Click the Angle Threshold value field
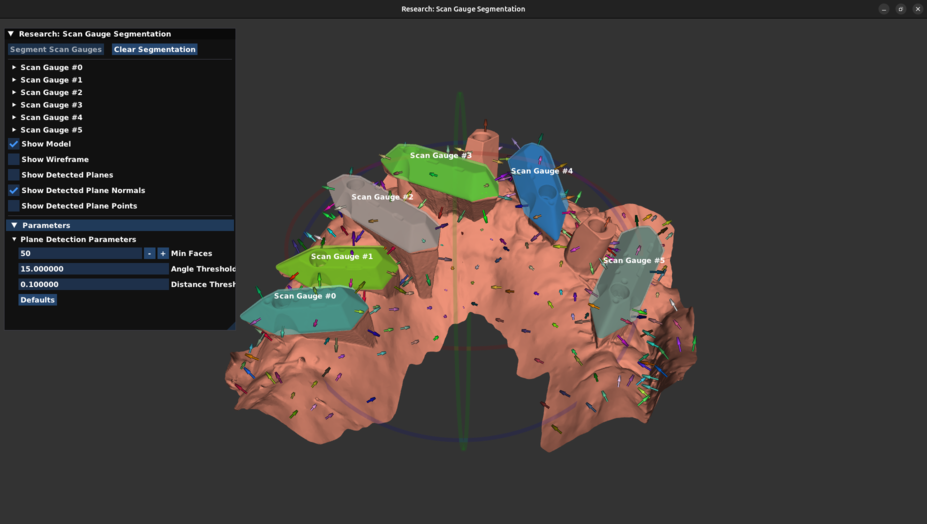The width and height of the screenshot is (927, 524). click(93, 269)
